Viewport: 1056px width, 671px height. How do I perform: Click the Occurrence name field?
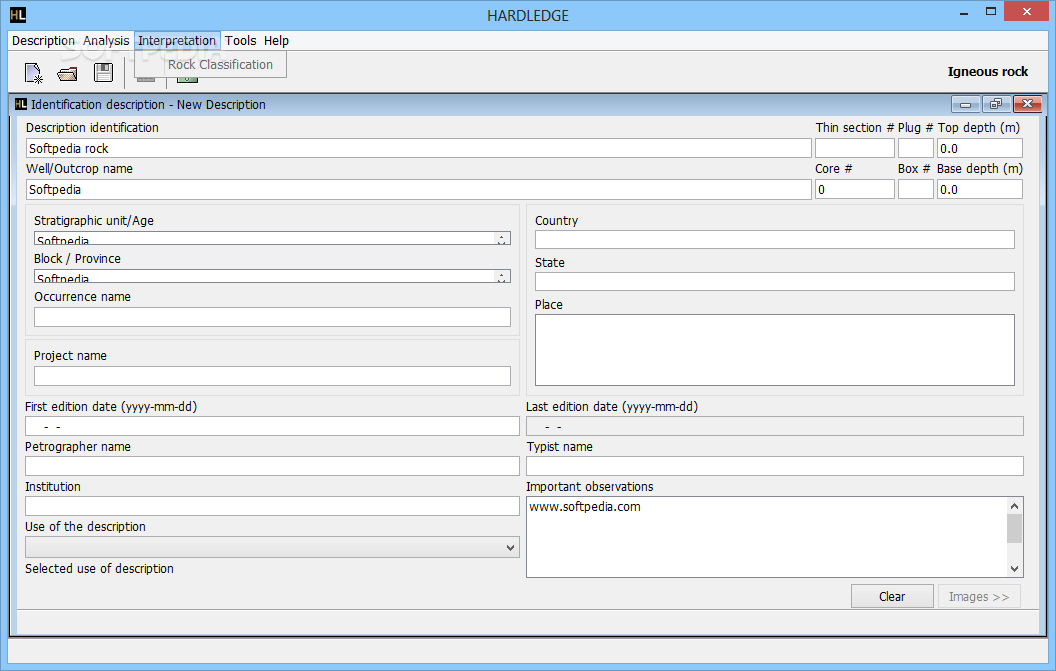(272, 317)
